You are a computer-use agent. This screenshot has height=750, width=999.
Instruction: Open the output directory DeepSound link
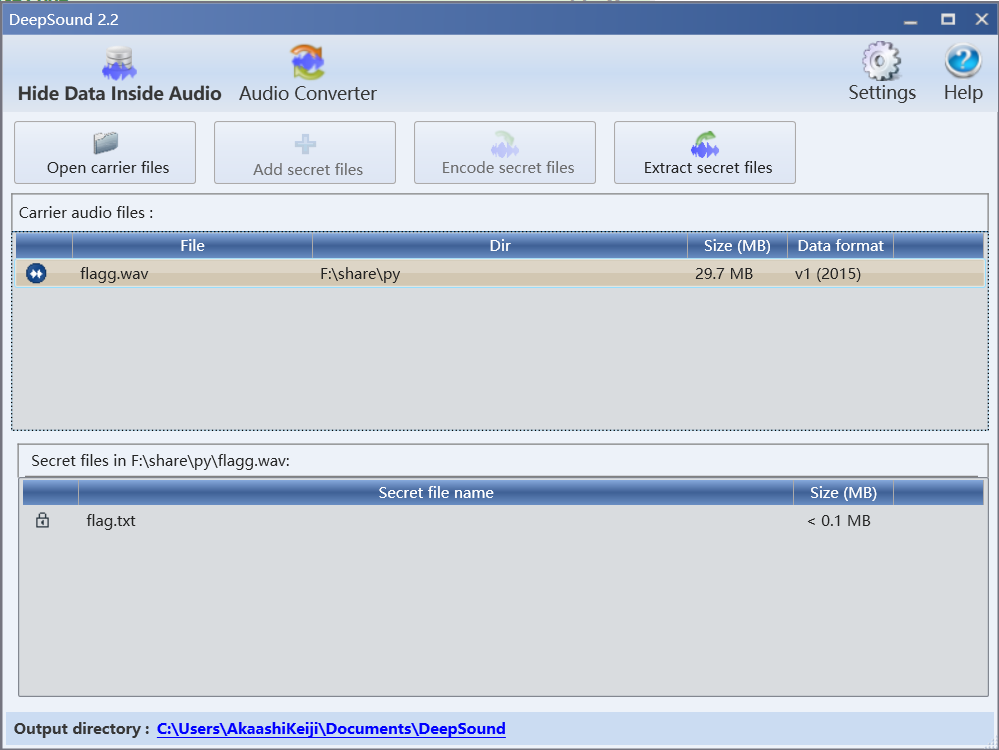pos(331,729)
